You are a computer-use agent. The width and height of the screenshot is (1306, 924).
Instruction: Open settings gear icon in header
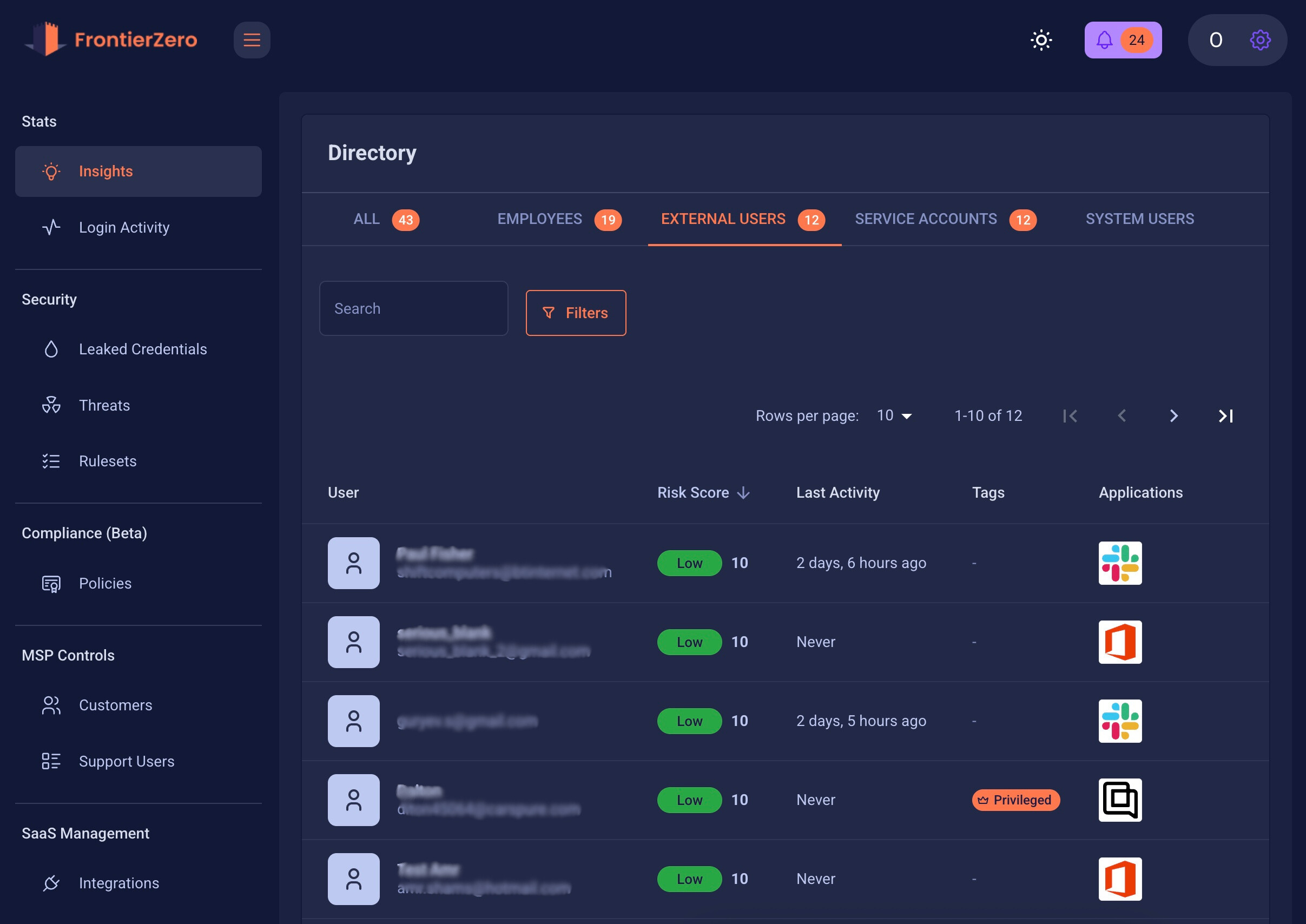(1259, 41)
